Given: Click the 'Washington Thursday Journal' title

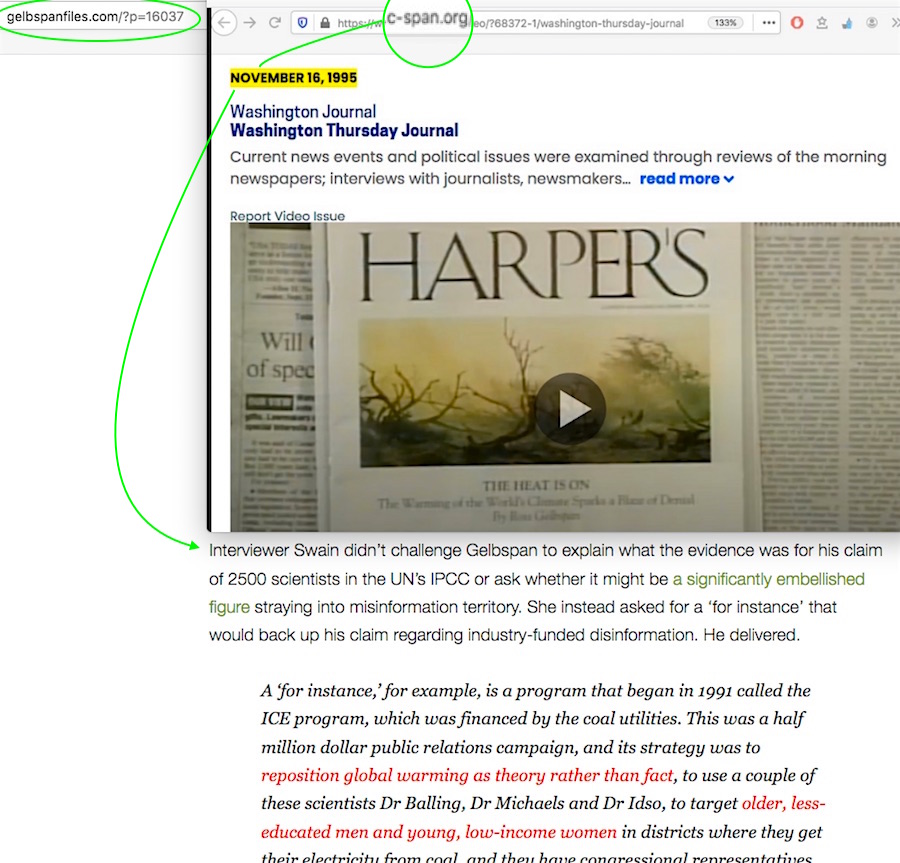Looking at the screenshot, I should click(x=344, y=130).
